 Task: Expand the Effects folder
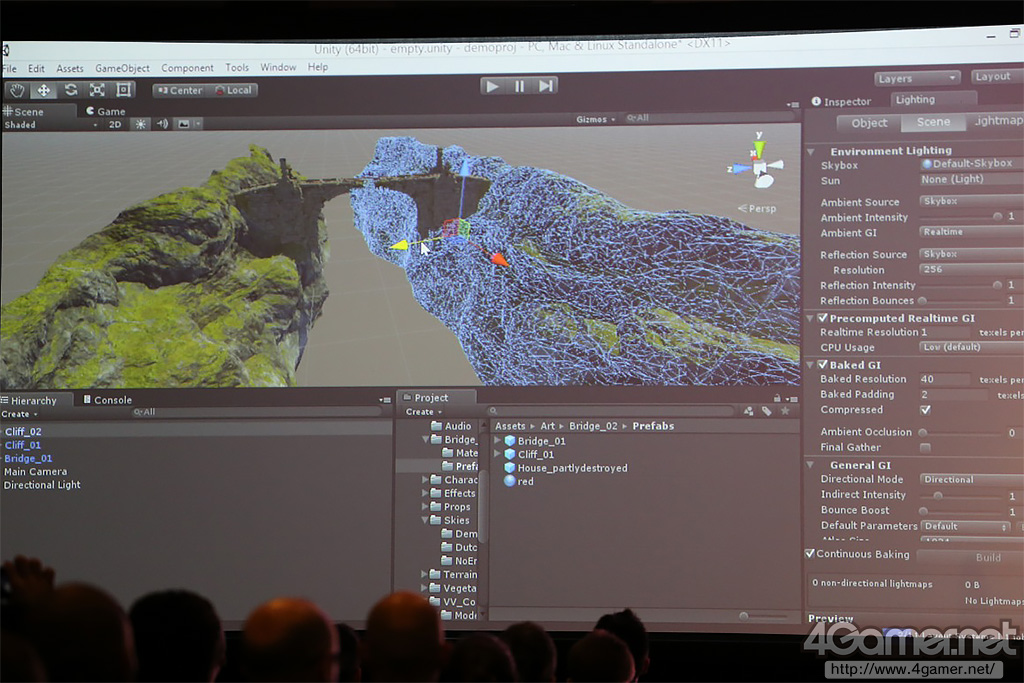click(424, 493)
